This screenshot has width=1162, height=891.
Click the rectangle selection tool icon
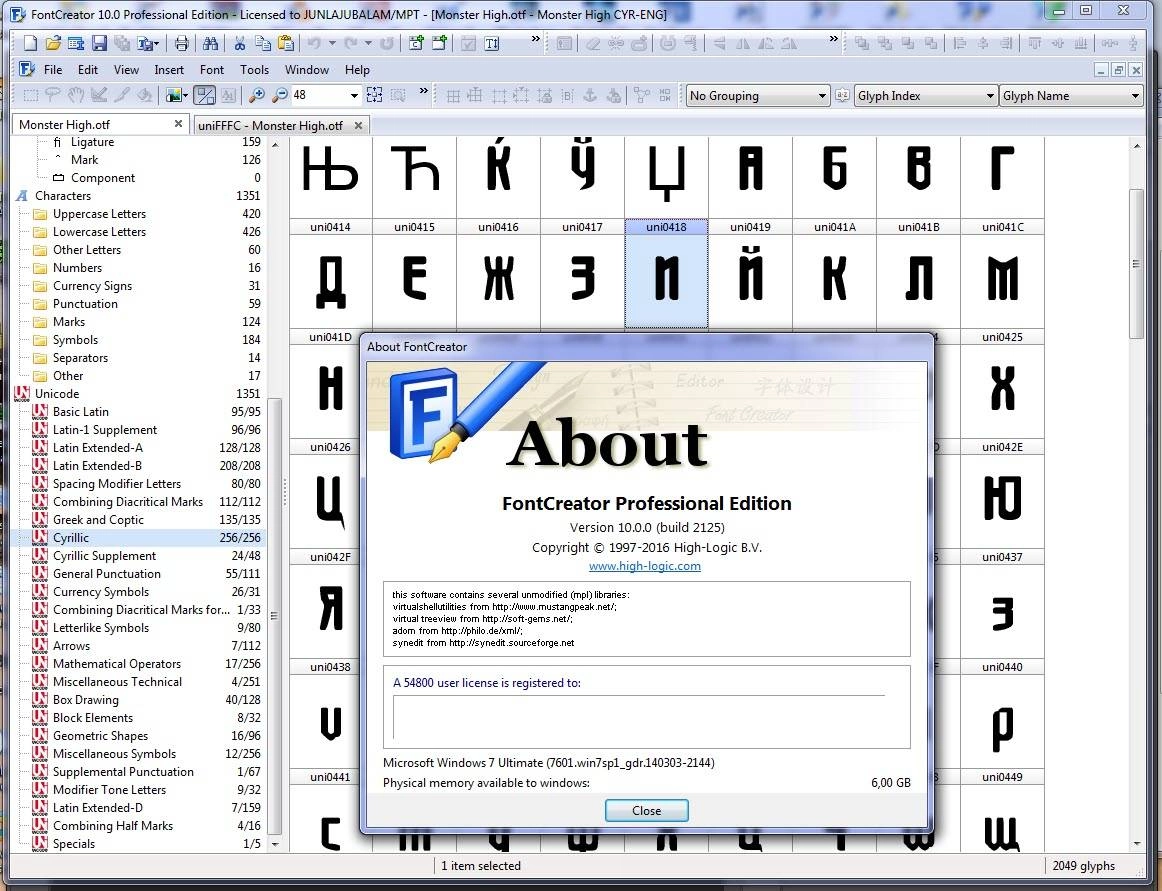30,95
